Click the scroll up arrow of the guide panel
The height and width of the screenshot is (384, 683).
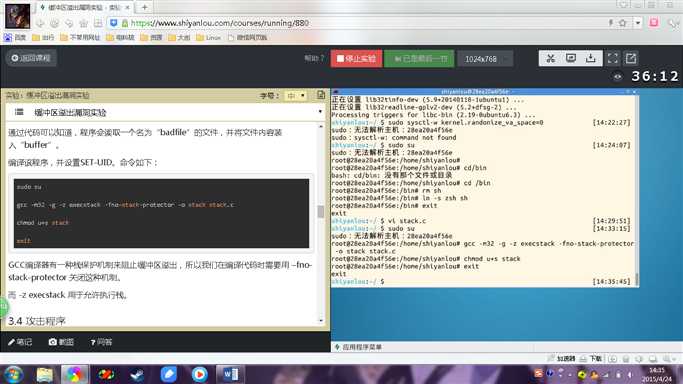click(321, 126)
